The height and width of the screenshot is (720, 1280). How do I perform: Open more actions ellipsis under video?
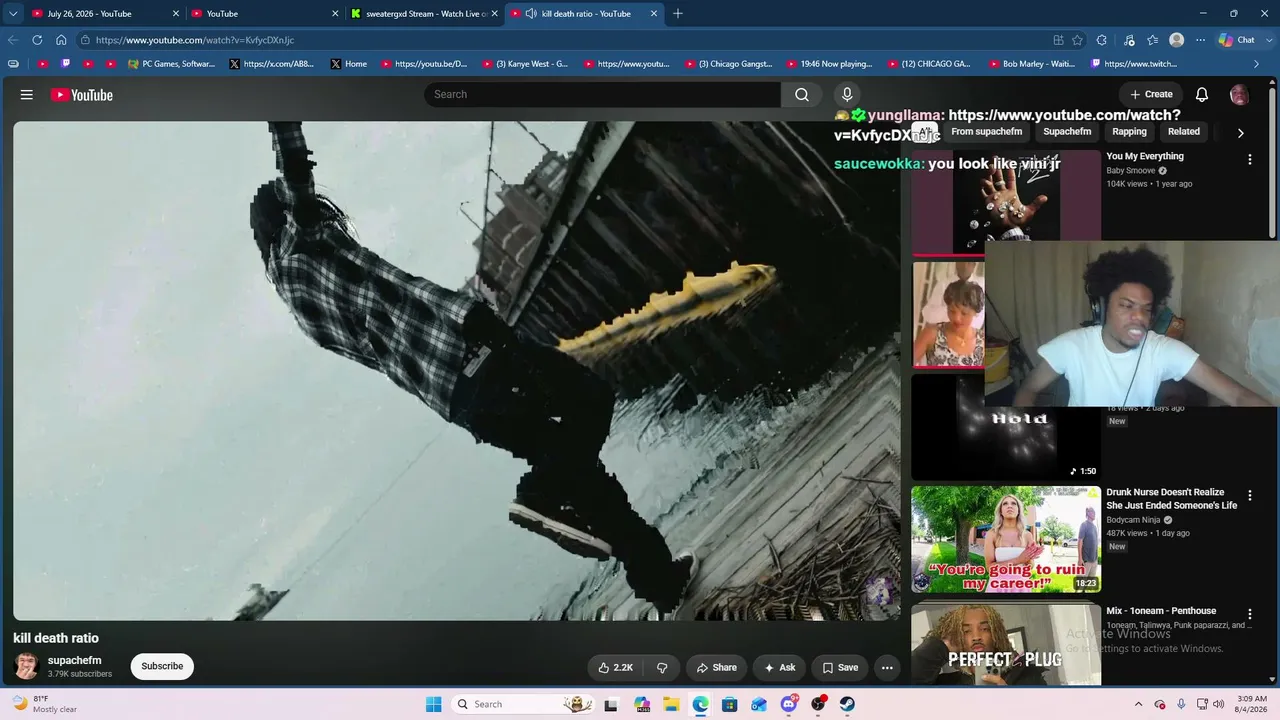(x=887, y=668)
